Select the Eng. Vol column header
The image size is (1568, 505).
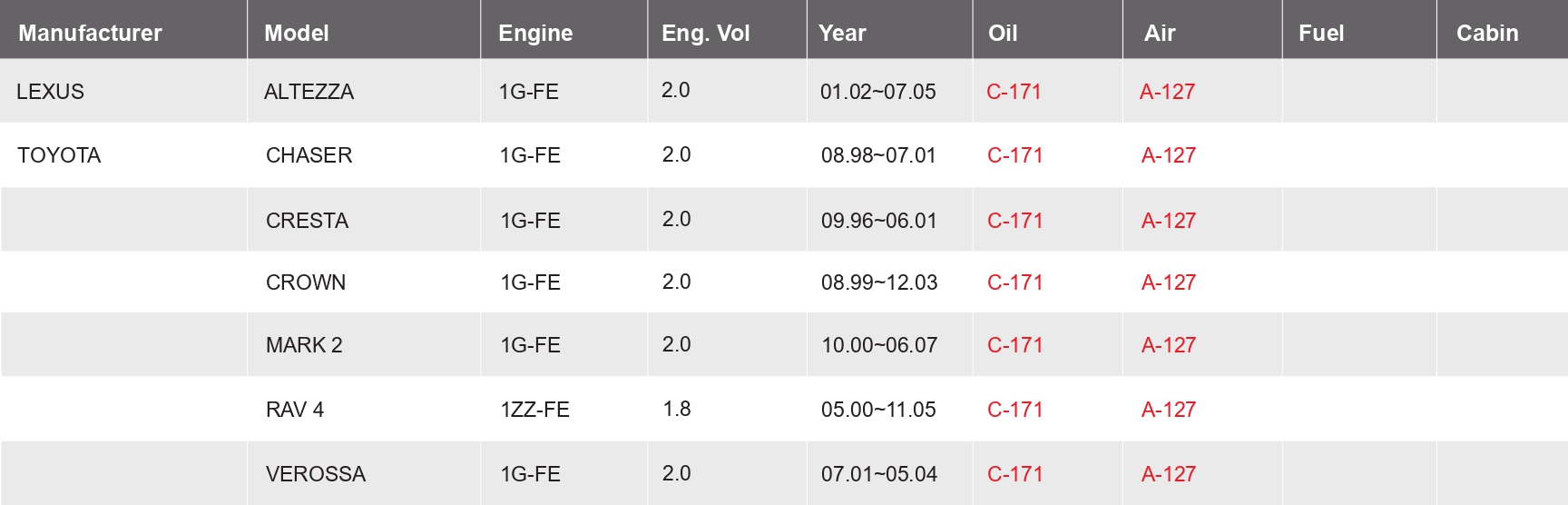pos(705,34)
